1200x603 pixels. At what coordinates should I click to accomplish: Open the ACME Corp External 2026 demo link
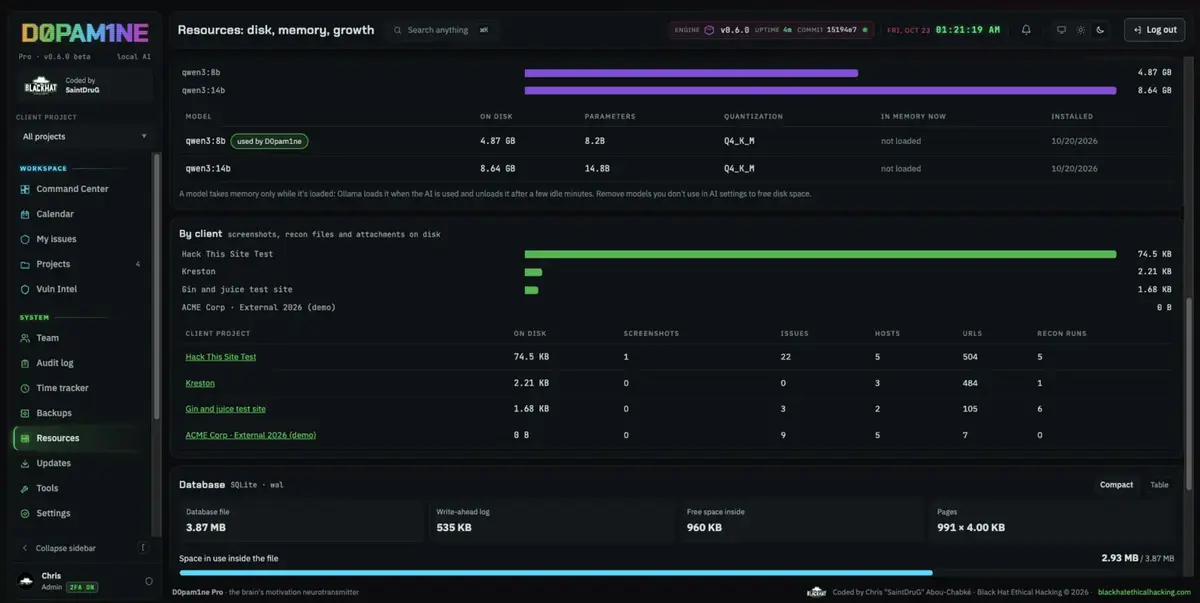[251, 435]
